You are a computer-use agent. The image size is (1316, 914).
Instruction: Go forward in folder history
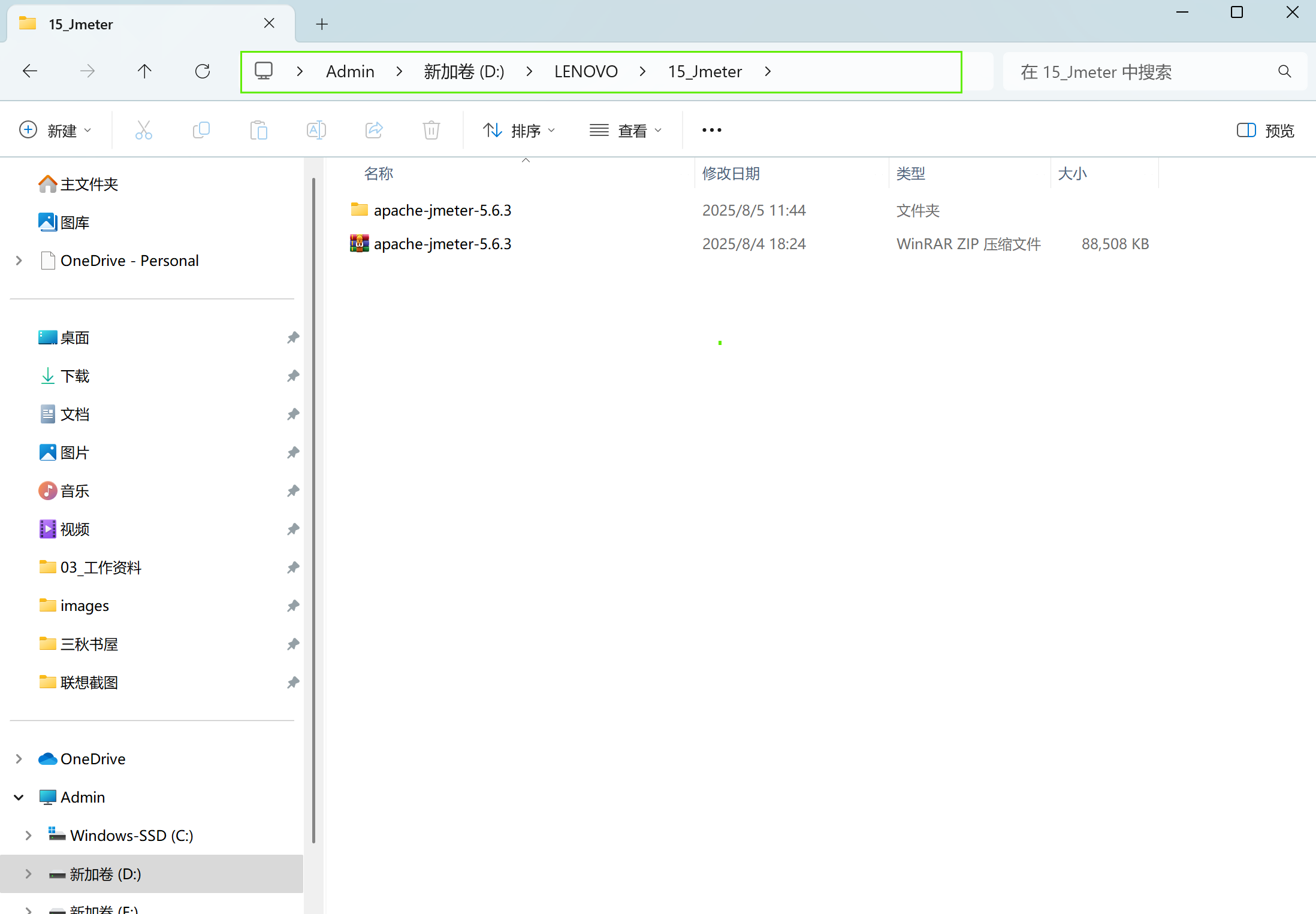coord(87,72)
